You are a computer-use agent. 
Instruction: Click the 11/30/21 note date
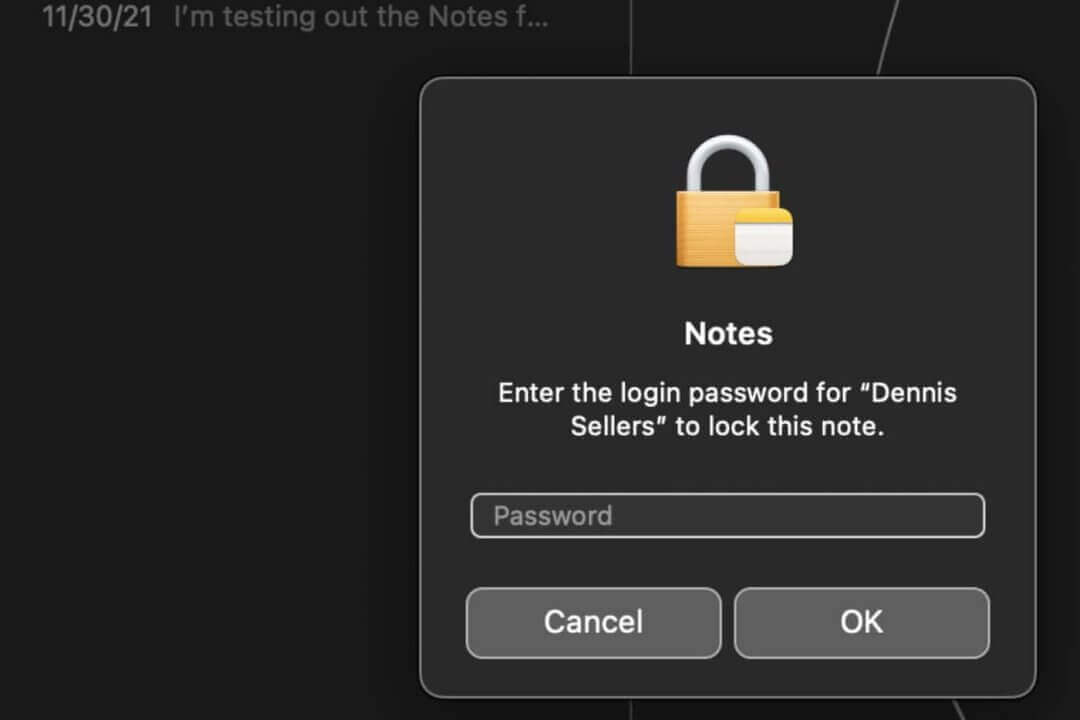pos(97,18)
